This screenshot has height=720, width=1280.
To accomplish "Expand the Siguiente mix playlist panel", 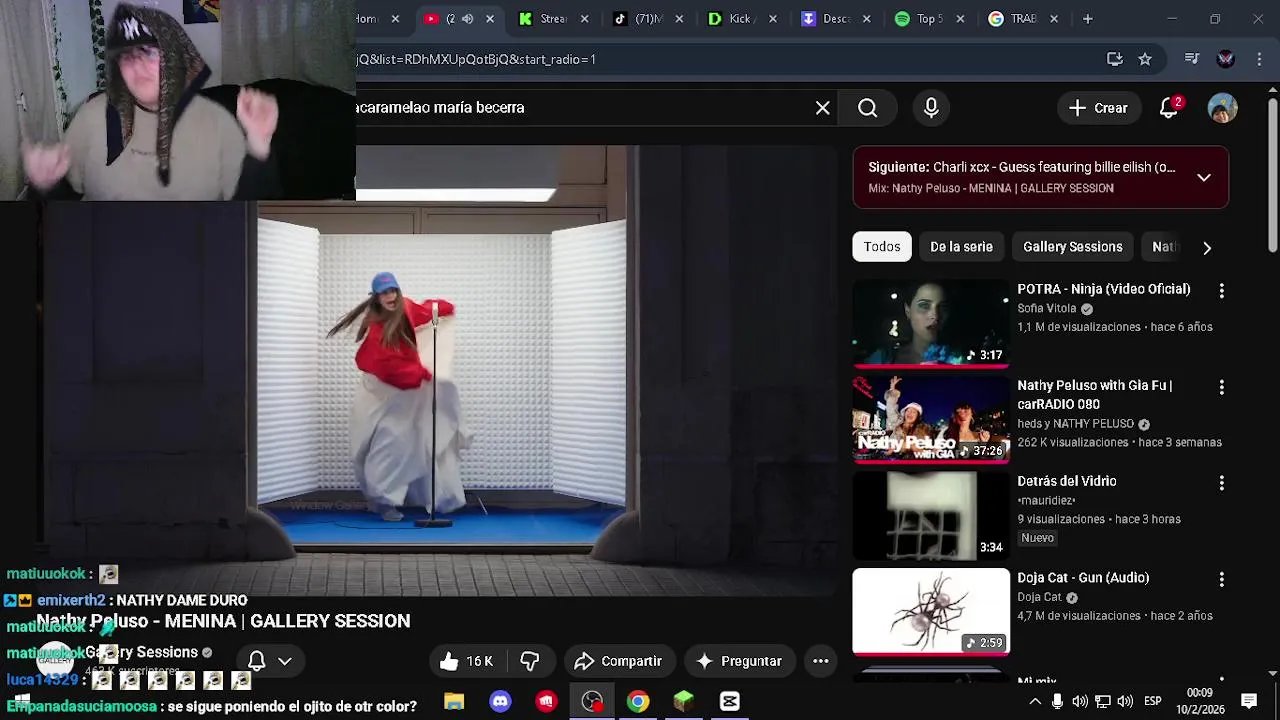I will [x=1204, y=178].
